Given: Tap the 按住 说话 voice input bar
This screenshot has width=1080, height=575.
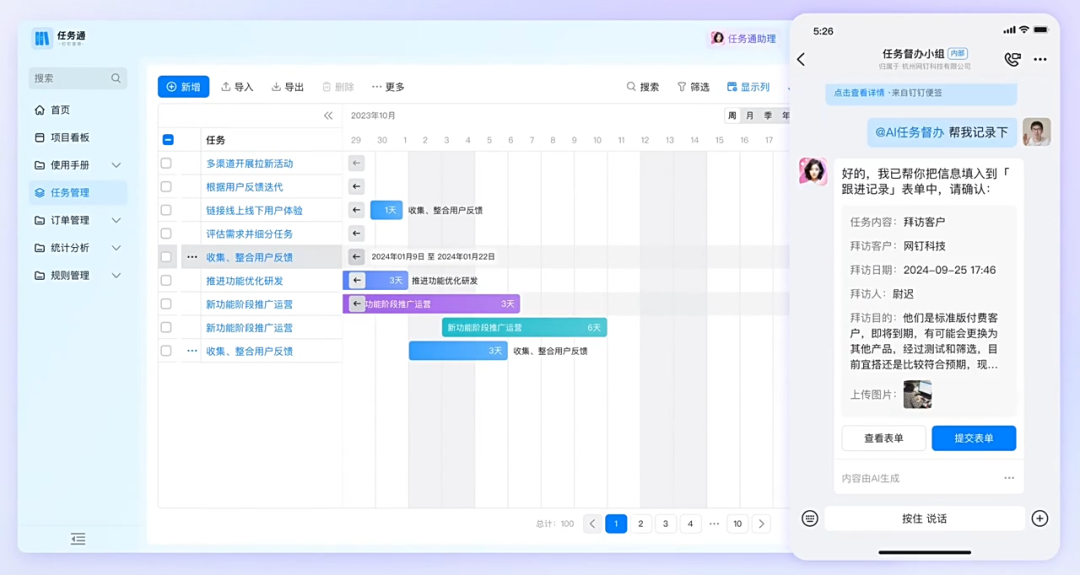Looking at the screenshot, I should (x=924, y=519).
